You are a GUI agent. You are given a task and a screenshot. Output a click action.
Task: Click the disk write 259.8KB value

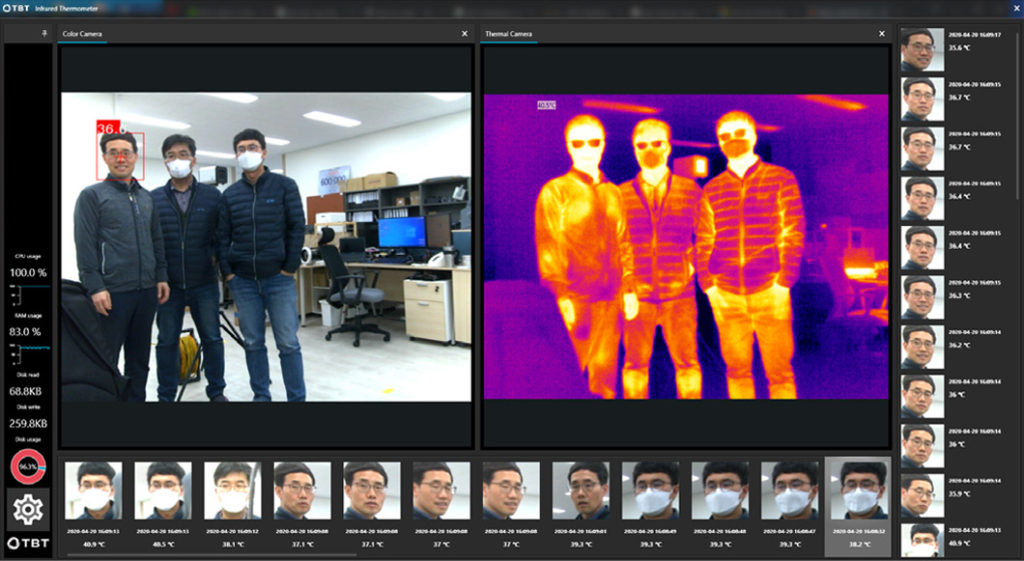point(28,423)
